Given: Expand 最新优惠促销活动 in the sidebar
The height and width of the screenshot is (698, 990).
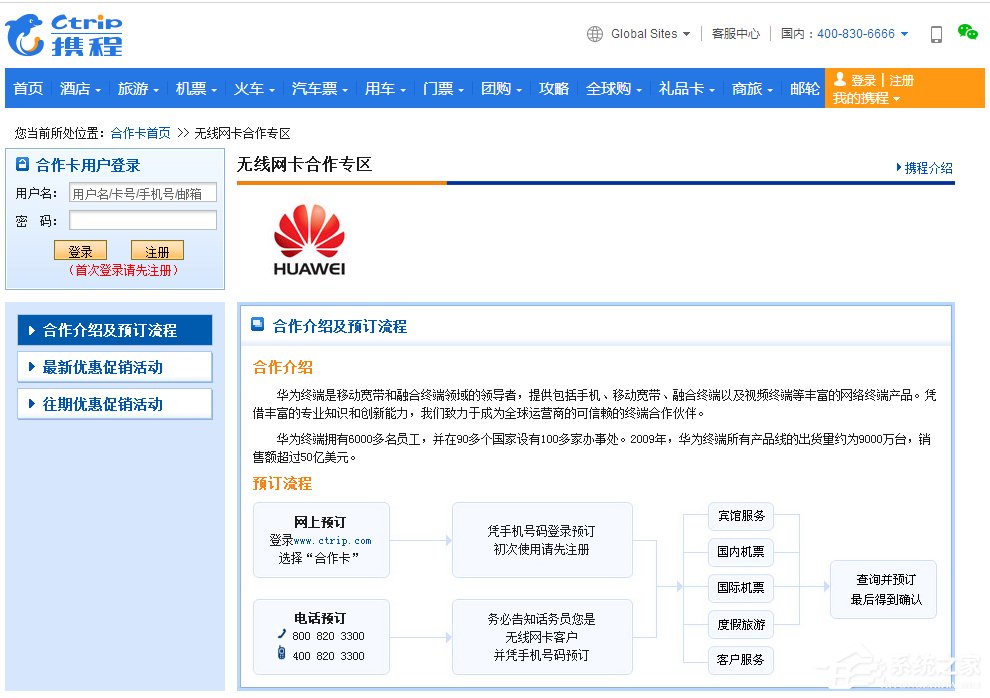Looking at the screenshot, I should coord(114,367).
